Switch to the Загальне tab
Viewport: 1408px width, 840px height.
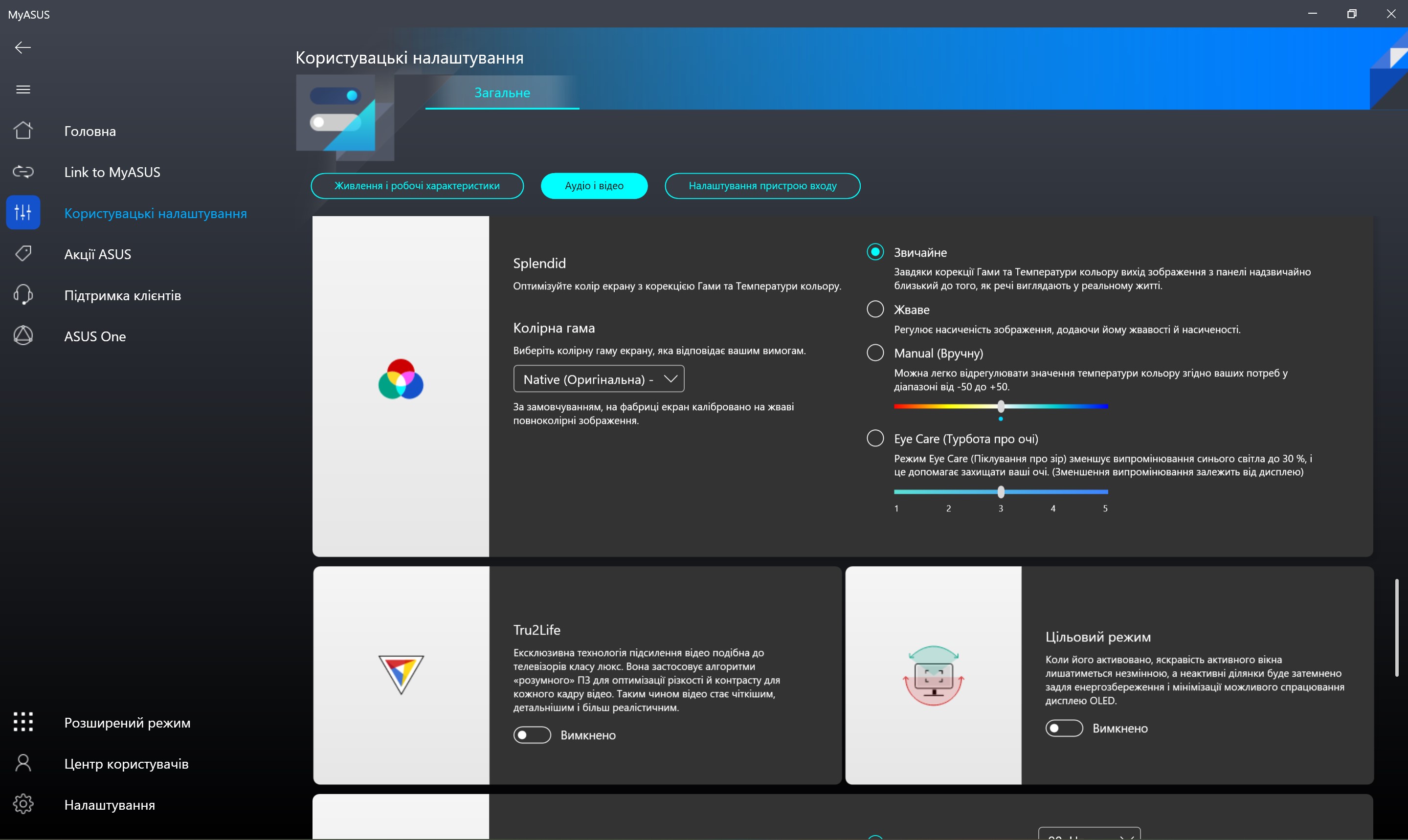point(502,93)
